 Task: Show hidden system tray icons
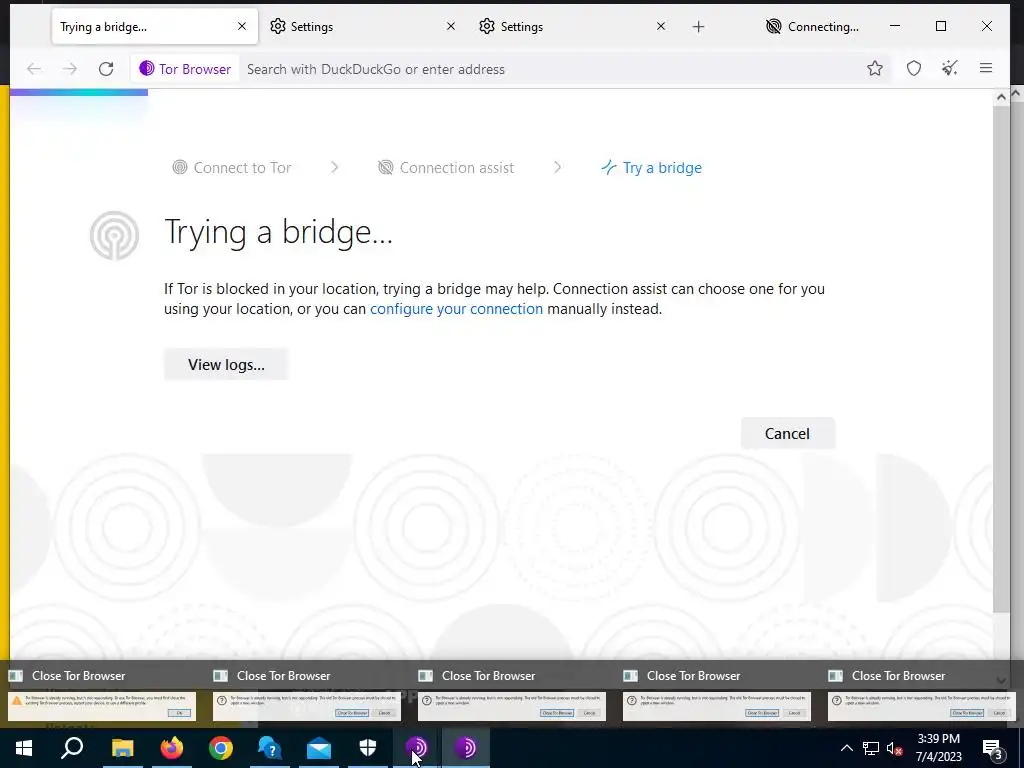846,748
